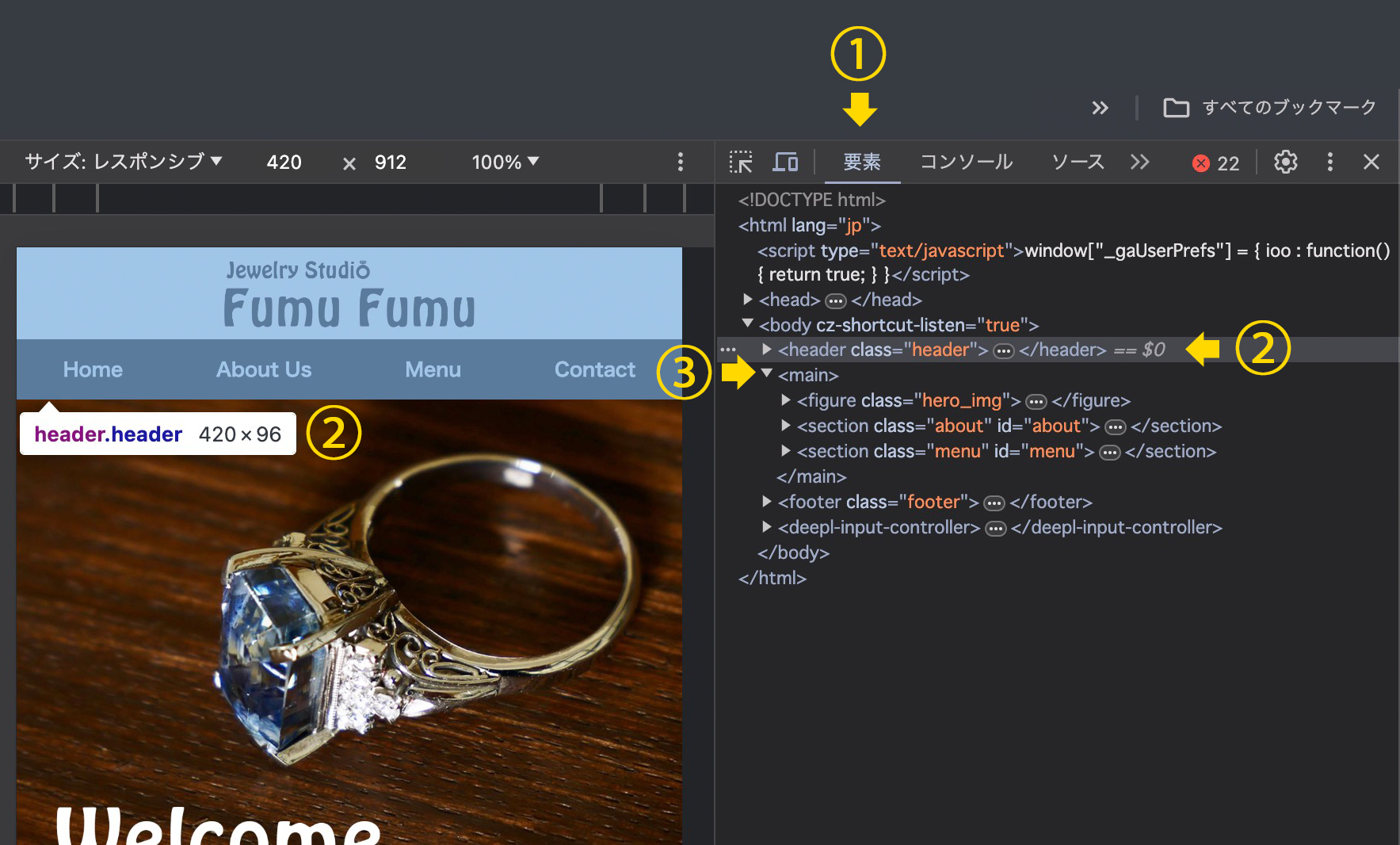
Task: Open DevTools settings gear
Action: 1285,162
